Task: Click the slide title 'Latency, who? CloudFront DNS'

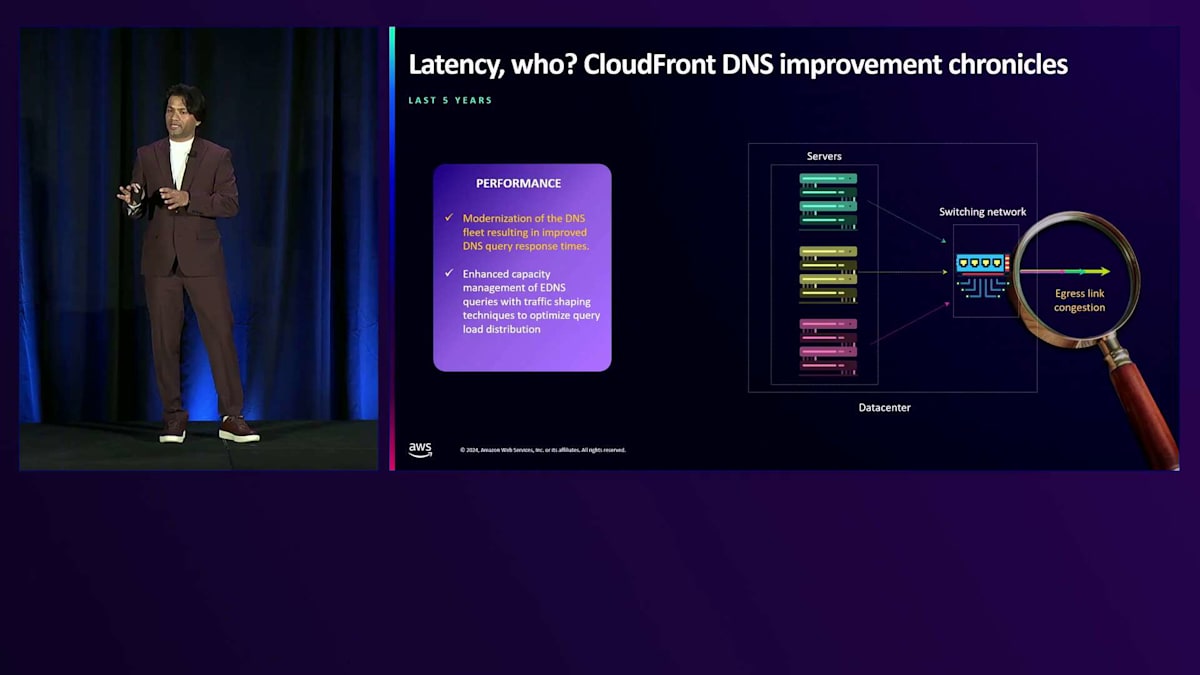Action: coord(738,65)
